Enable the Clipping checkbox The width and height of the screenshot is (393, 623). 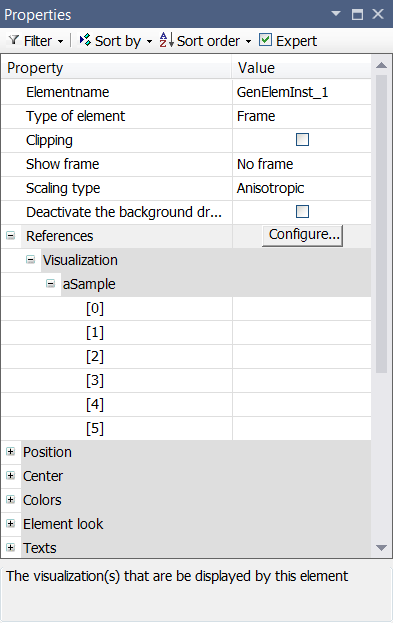pos(302,140)
